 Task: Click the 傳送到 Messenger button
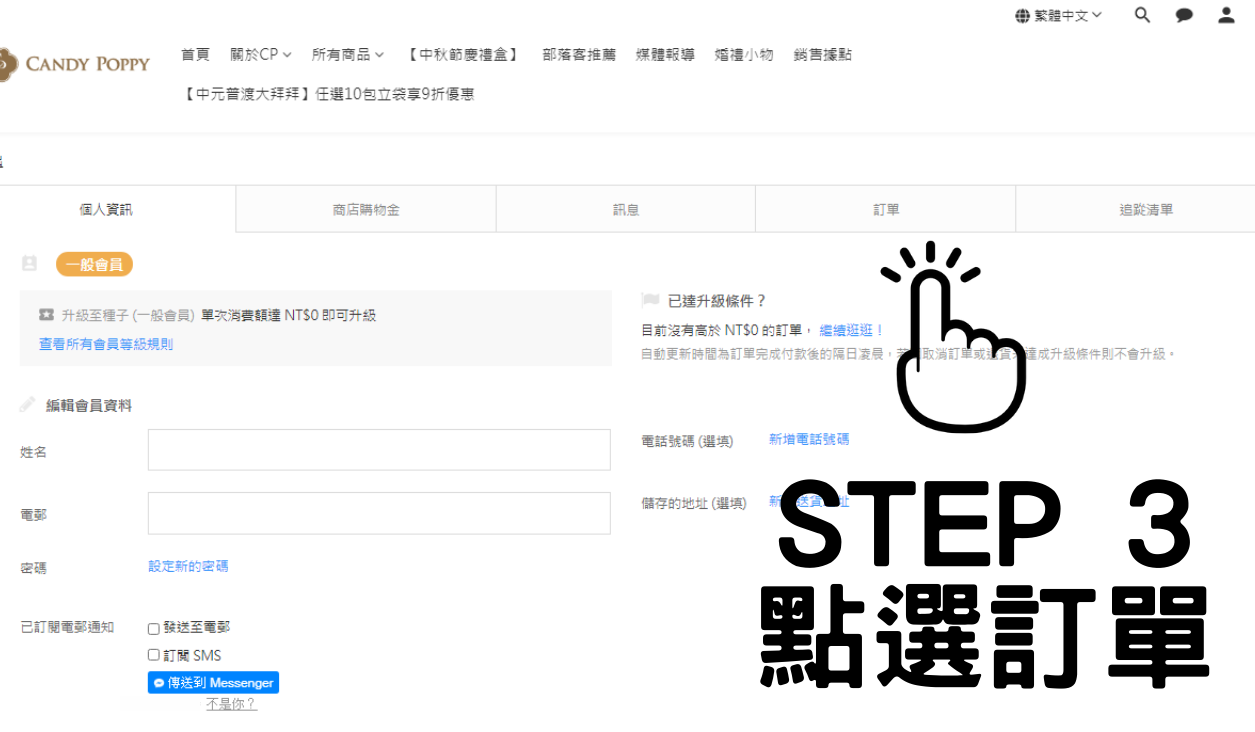pos(213,683)
